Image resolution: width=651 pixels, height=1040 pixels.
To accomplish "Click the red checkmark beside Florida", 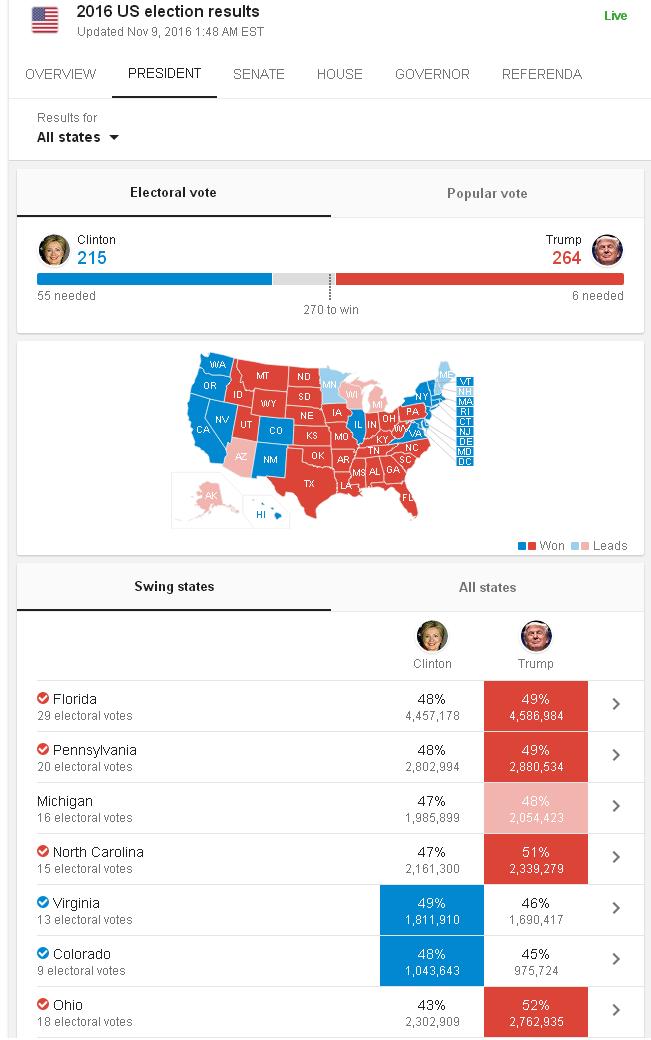I will pyautogui.click(x=43, y=699).
